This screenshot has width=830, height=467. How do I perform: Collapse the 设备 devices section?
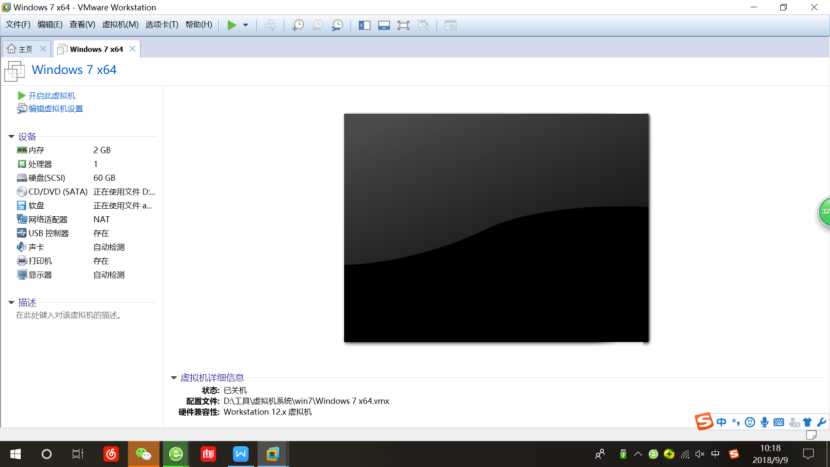tap(11, 137)
